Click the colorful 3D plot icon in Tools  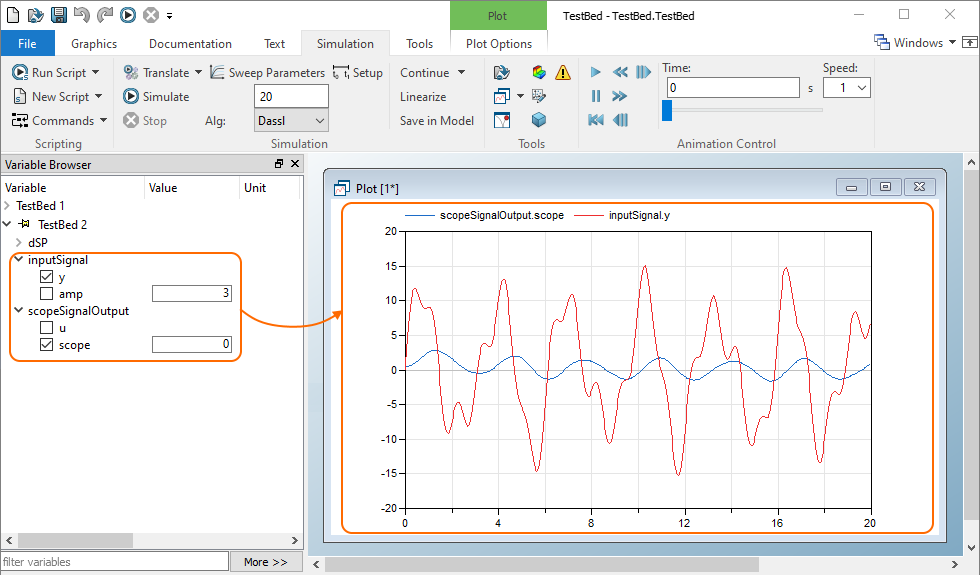539,73
